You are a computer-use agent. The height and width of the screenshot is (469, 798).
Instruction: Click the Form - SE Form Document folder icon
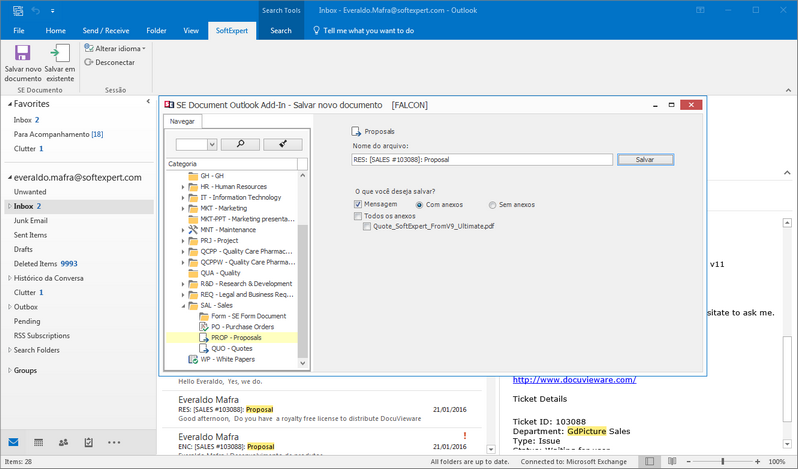(204, 316)
